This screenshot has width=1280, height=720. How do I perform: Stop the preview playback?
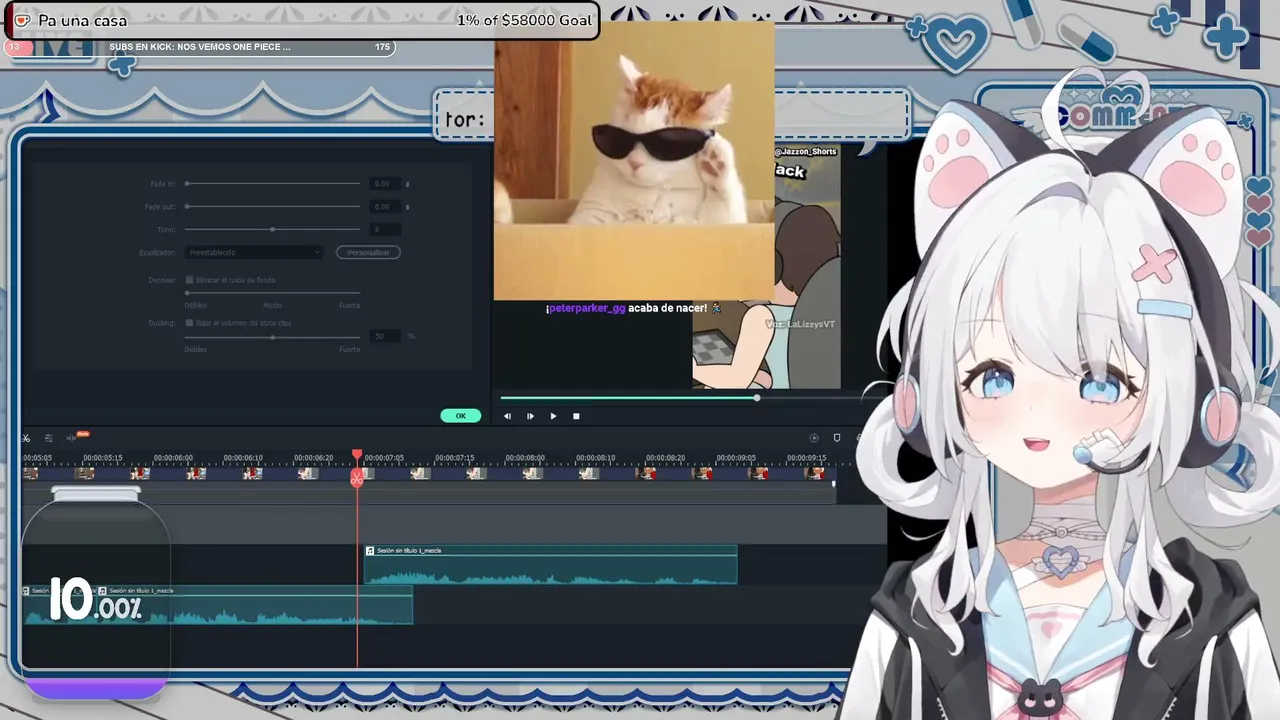point(576,416)
